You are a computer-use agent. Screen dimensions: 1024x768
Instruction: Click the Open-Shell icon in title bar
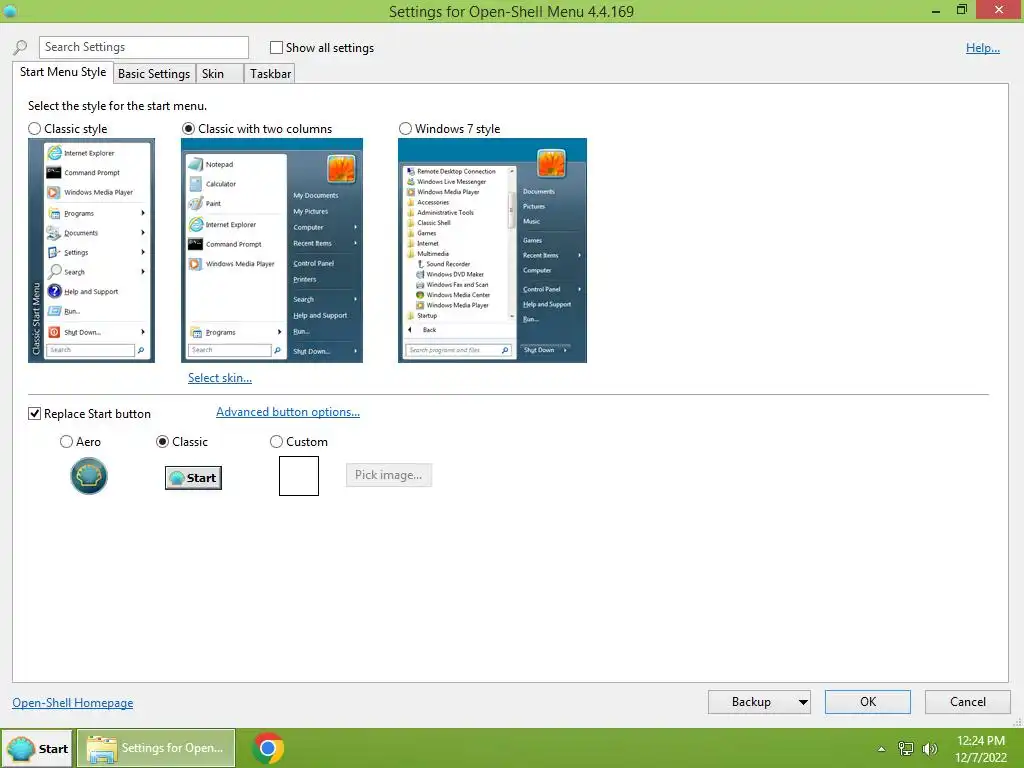pos(10,11)
